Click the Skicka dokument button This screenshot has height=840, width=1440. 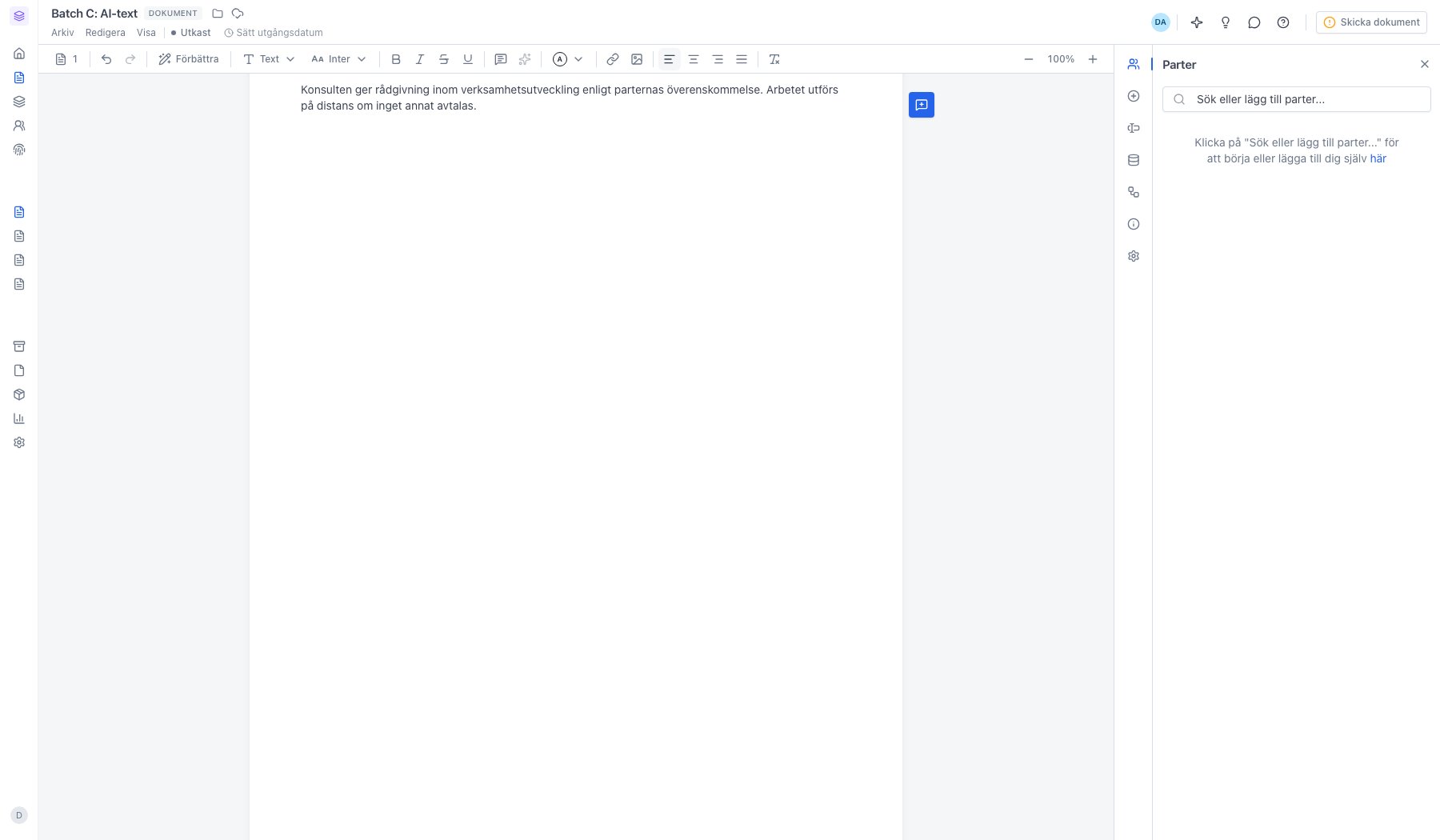1371,22
